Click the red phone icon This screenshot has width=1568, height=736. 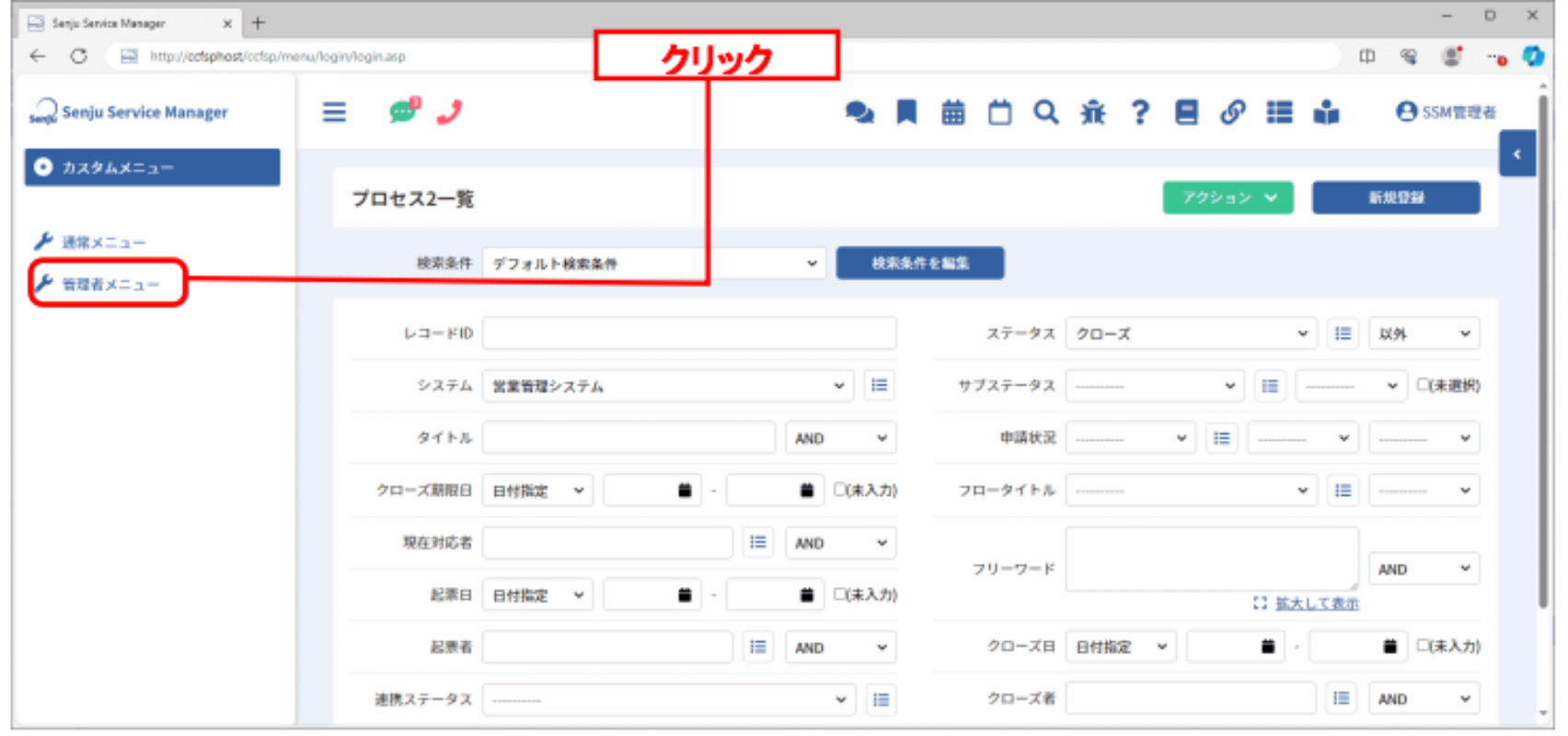[449, 112]
